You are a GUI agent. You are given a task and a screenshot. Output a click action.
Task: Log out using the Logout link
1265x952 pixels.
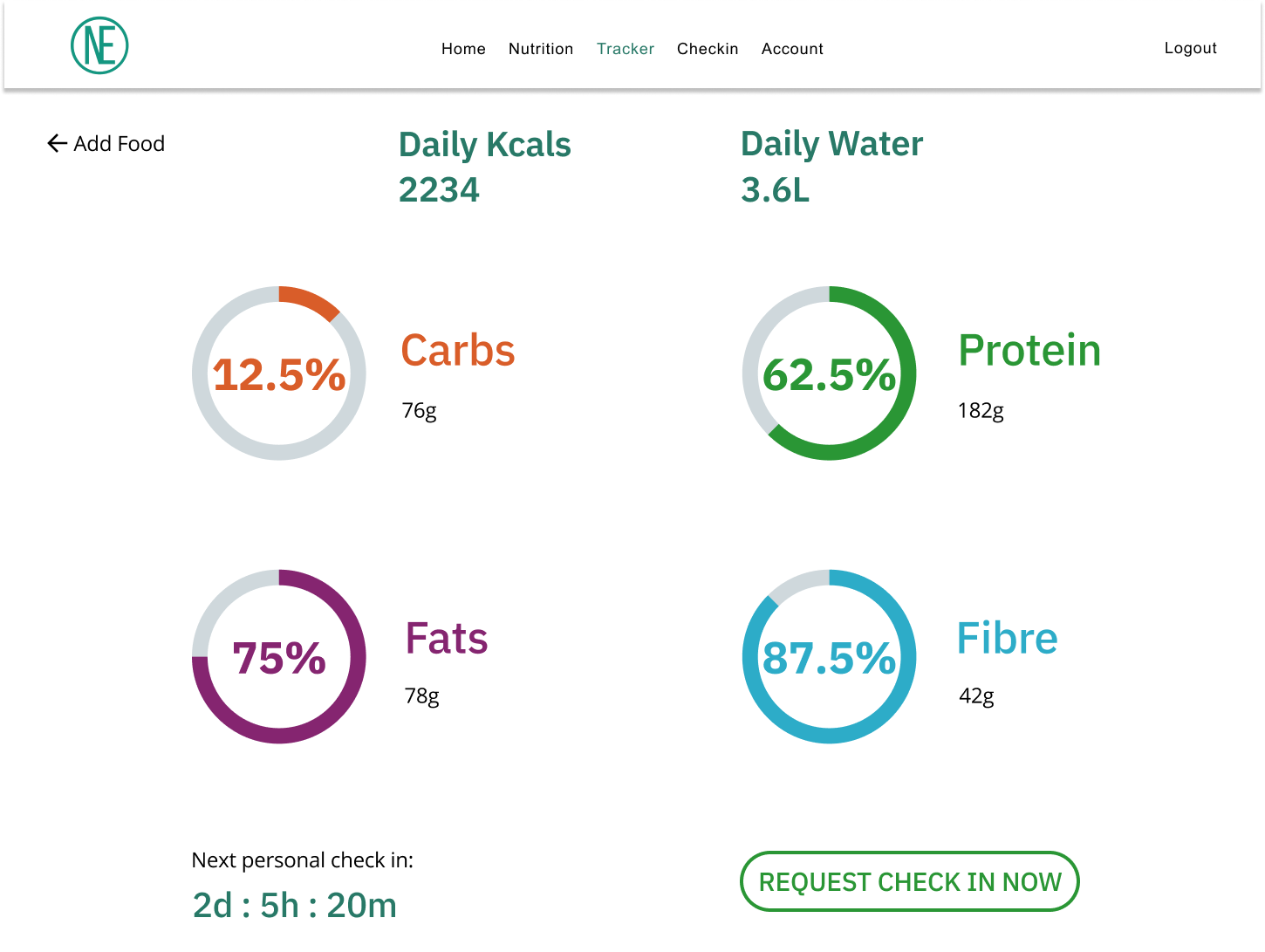point(1190,48)
